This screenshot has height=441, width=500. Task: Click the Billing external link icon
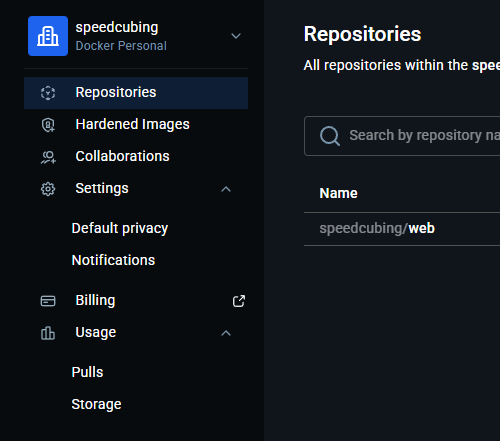(x=239, y=301)
